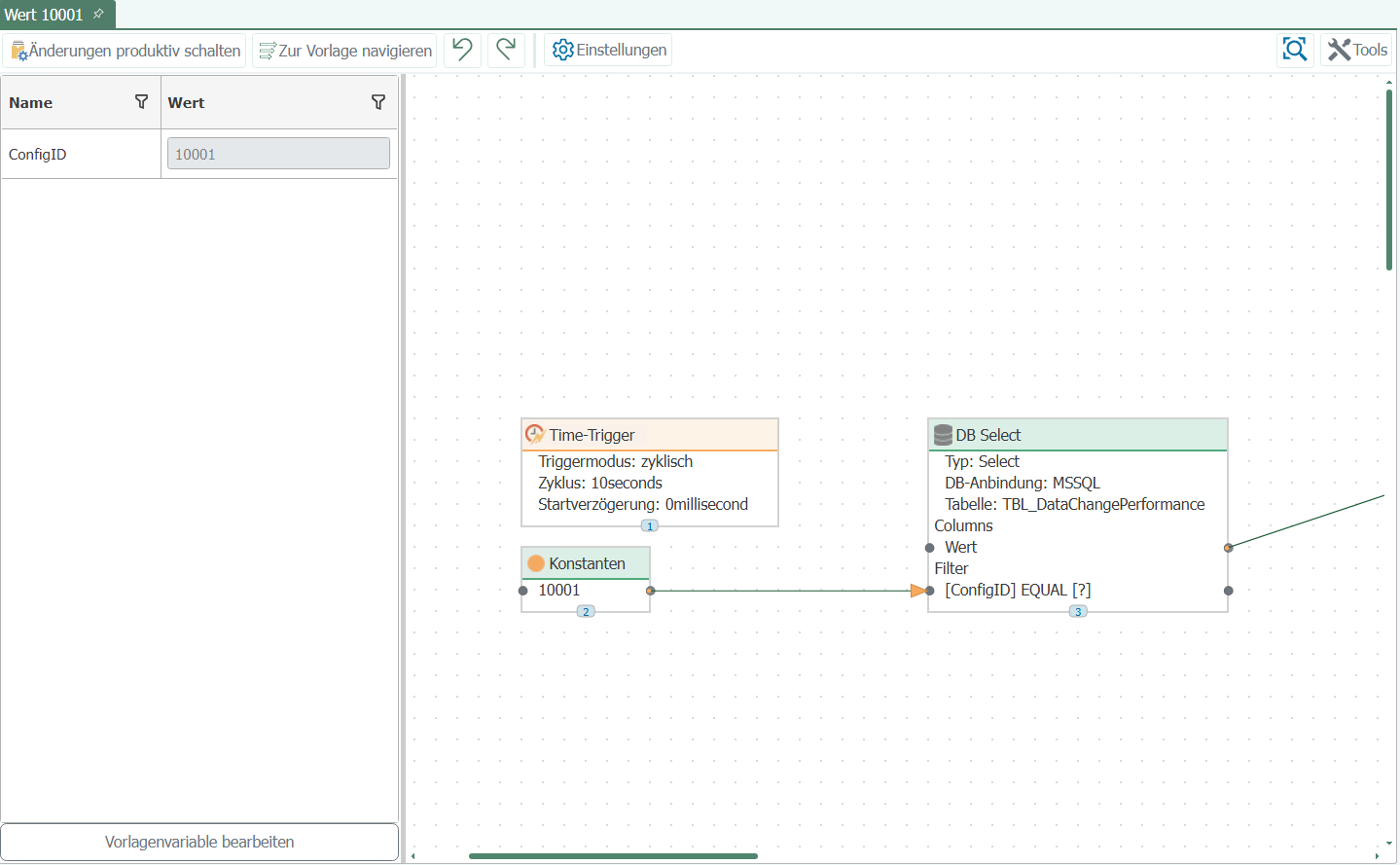Click the ConfigID value input field
The width and height of the screenshot is (1400, 865).
point(278,154)
